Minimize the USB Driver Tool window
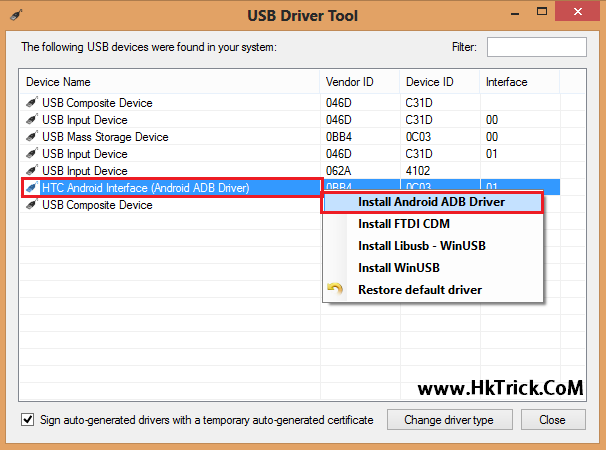Viewport: 606px width, 450px height. (x=515, y=13)
